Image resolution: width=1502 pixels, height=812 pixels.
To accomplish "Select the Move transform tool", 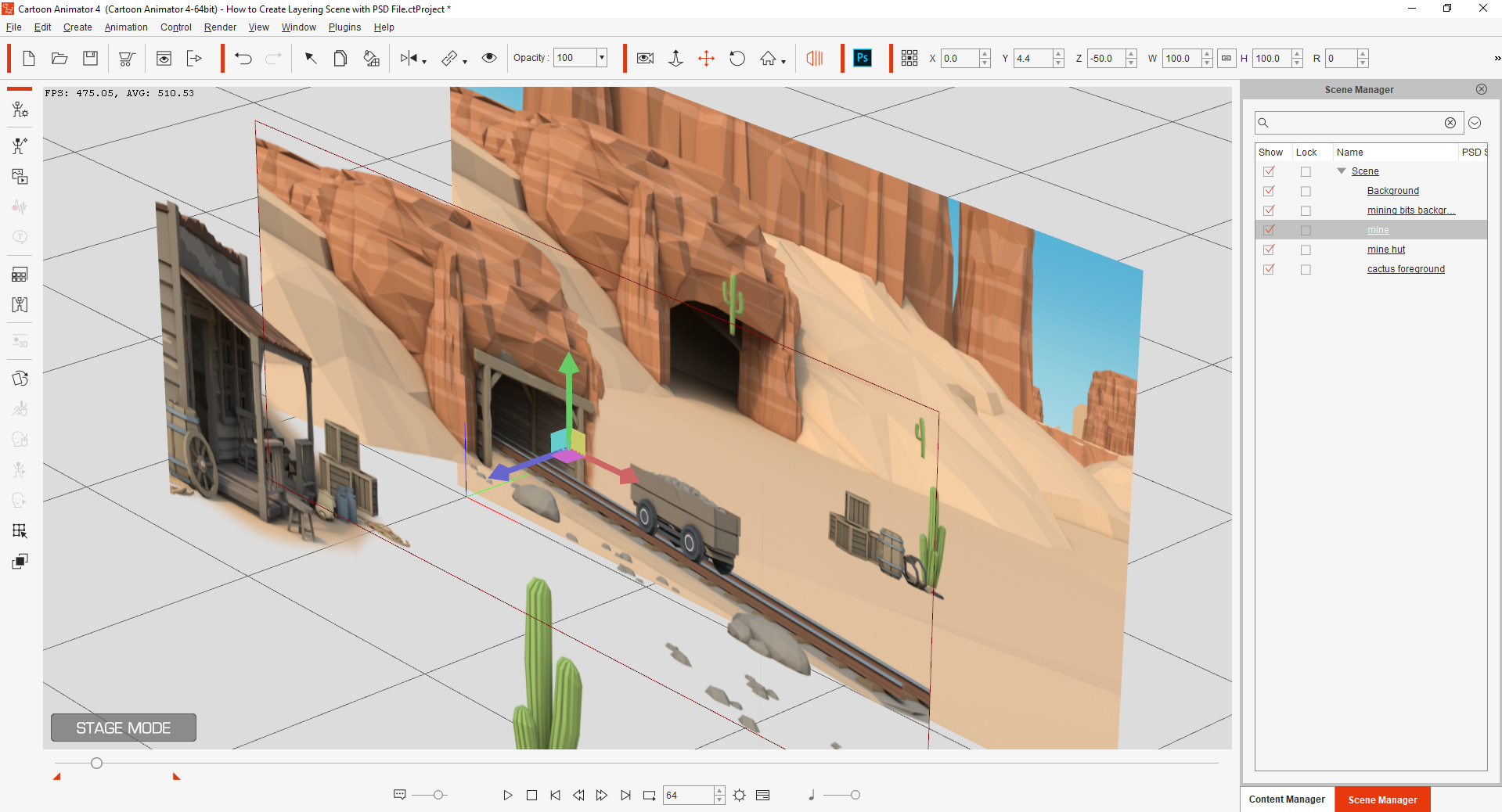I will [x=706, y=59].
